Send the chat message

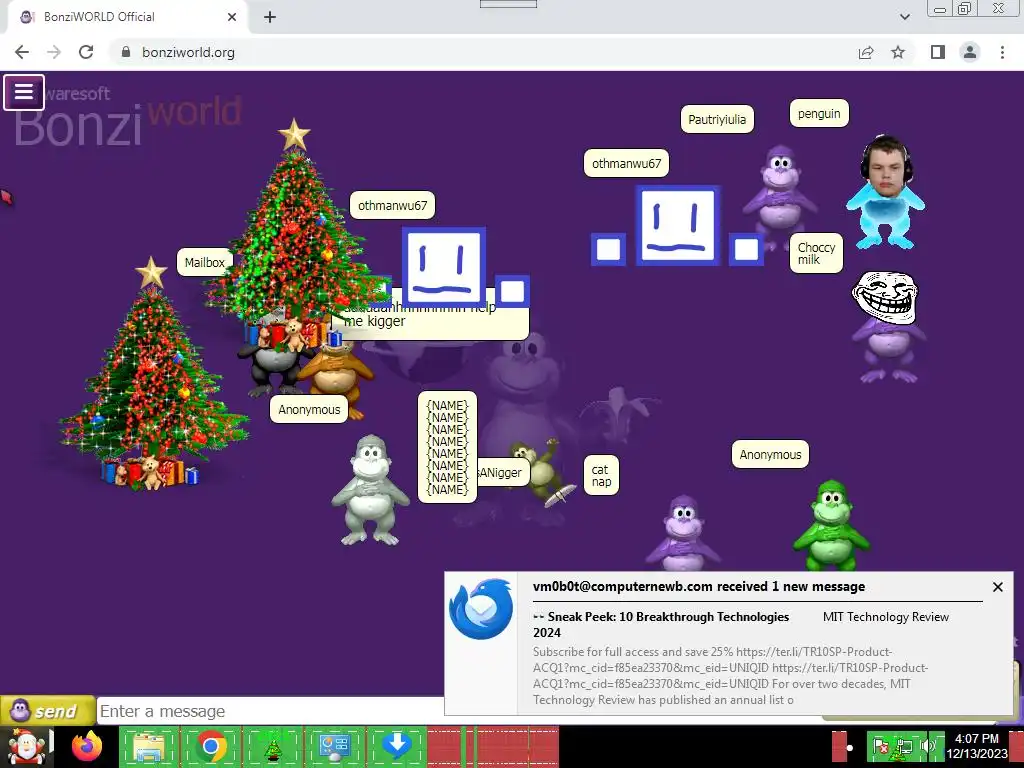(48, 711)
